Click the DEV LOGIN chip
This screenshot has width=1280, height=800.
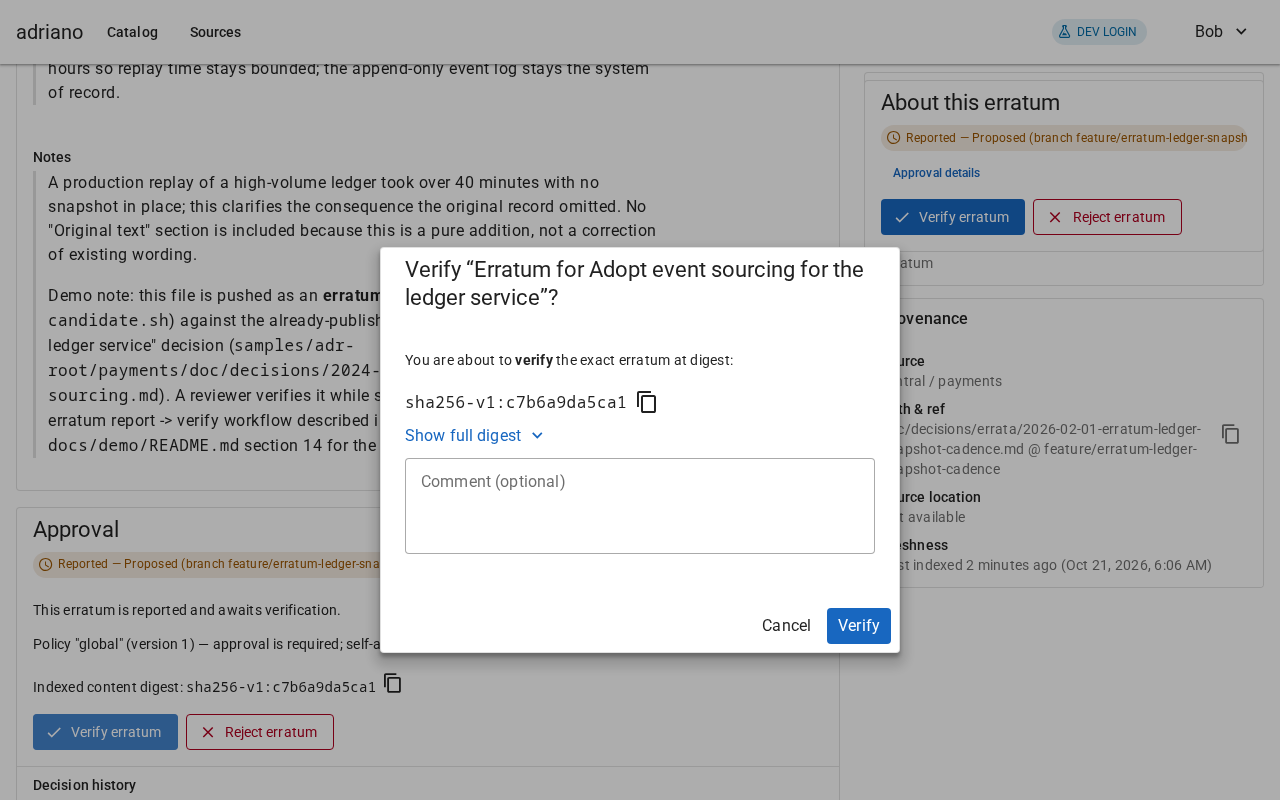[1099, 32]
